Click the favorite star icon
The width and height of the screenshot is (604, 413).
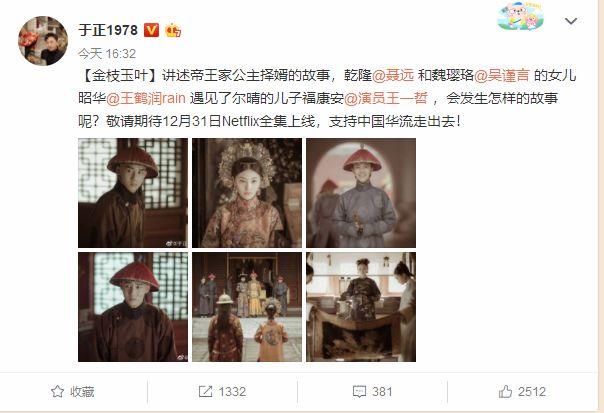pyautogui.click(x=57, y=391)
